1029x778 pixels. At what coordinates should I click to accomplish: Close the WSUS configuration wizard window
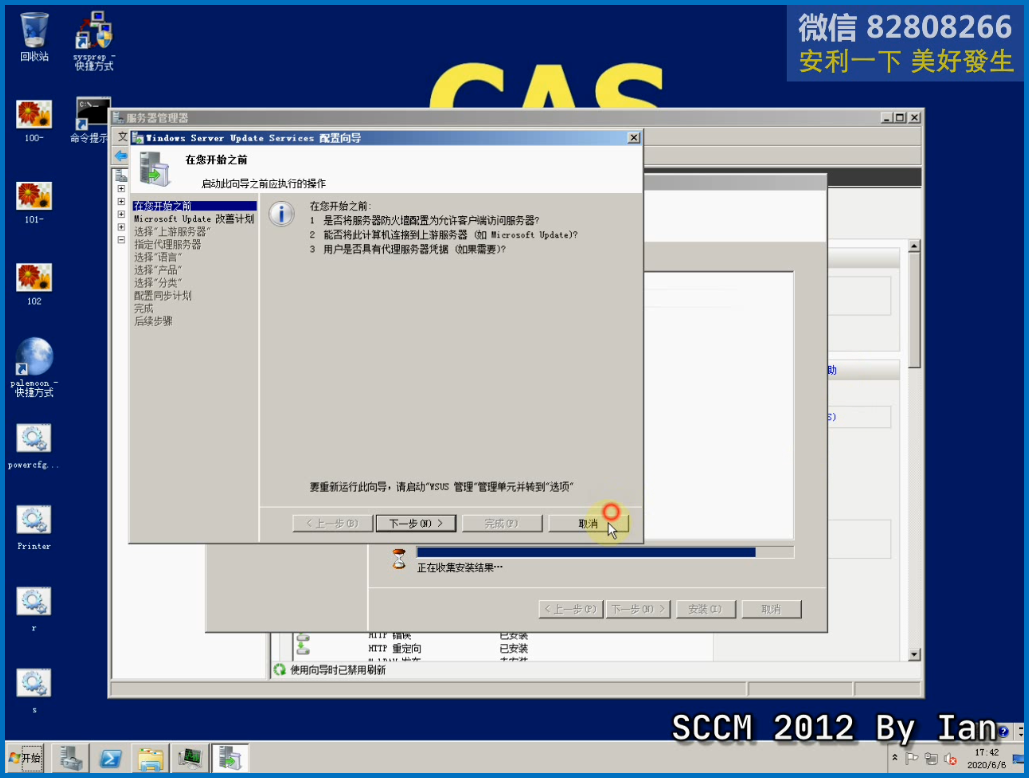[x=633, y=138]
